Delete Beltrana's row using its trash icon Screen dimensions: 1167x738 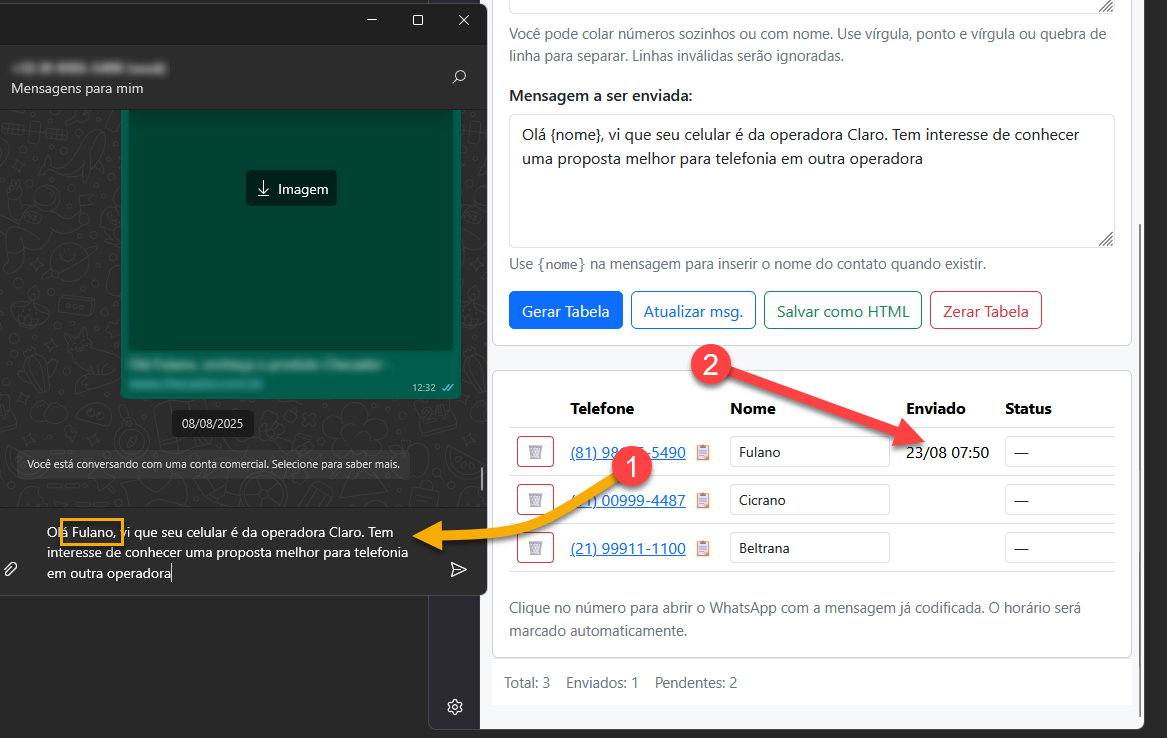click(x=535, y=547)
